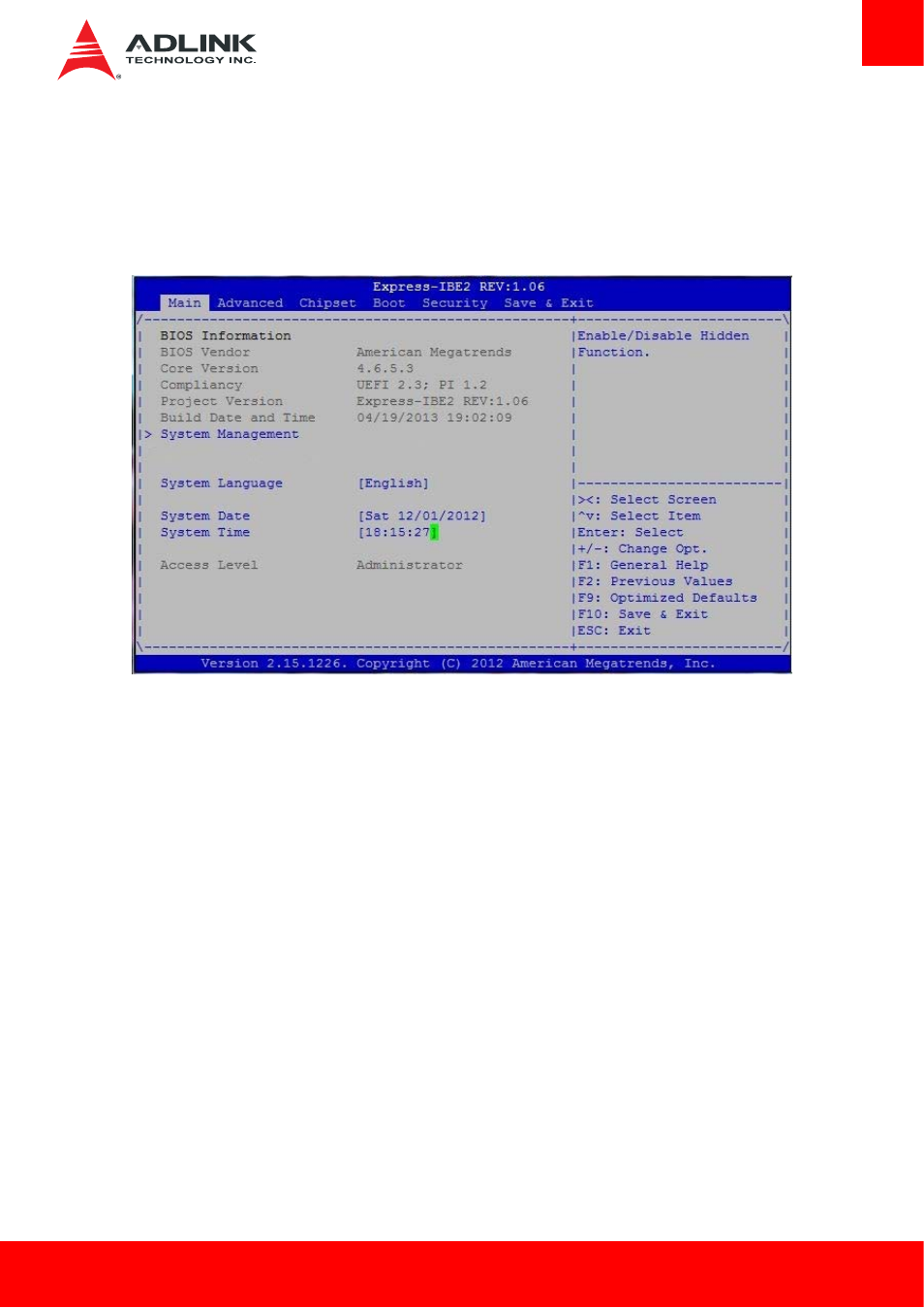The height and width of the screenshot is (1308, 924).
Task: Click the Enable/Disable Hidden Function help text
Action: click(x=663, y=344)
